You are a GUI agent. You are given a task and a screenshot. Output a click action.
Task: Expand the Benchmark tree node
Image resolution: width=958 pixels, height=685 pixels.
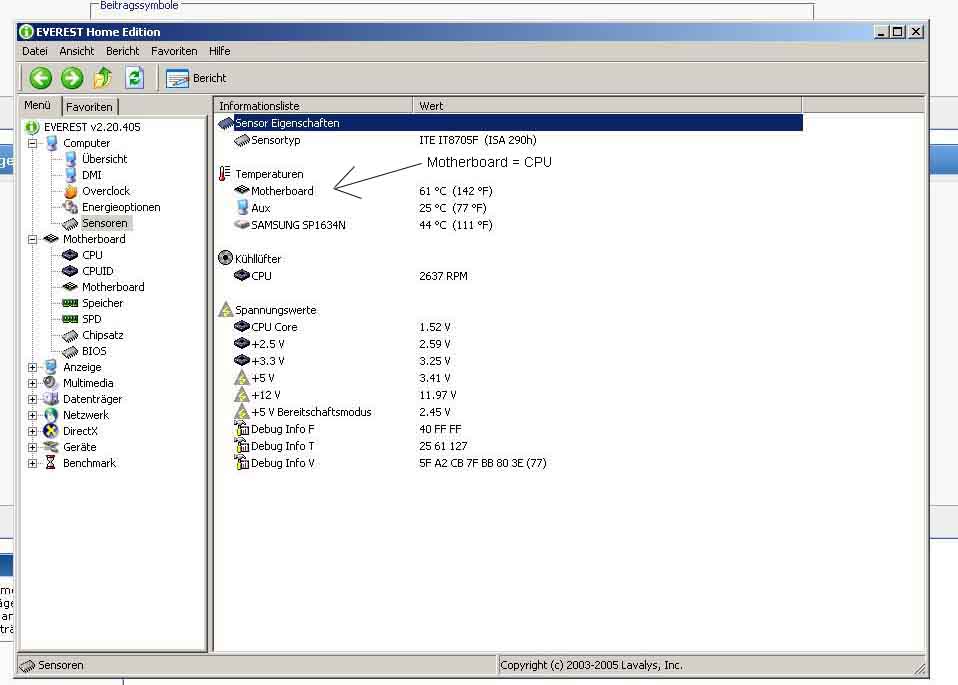[x=32, y=463]
